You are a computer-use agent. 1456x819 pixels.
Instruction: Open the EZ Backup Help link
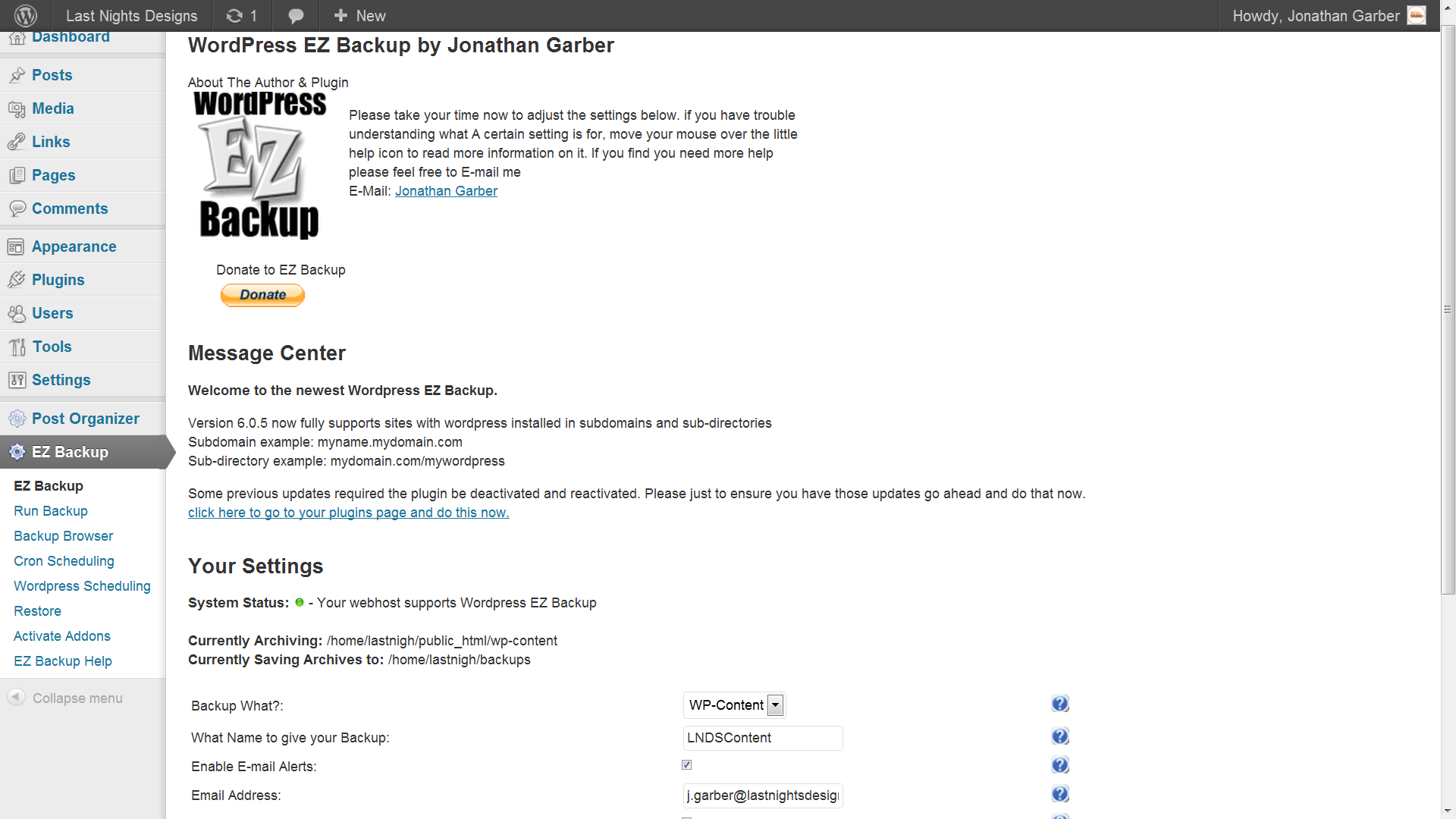point(63,661)
